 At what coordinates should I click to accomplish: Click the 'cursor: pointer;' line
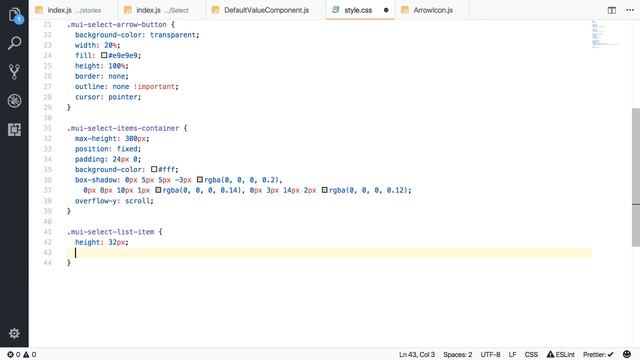coord(108,97)
